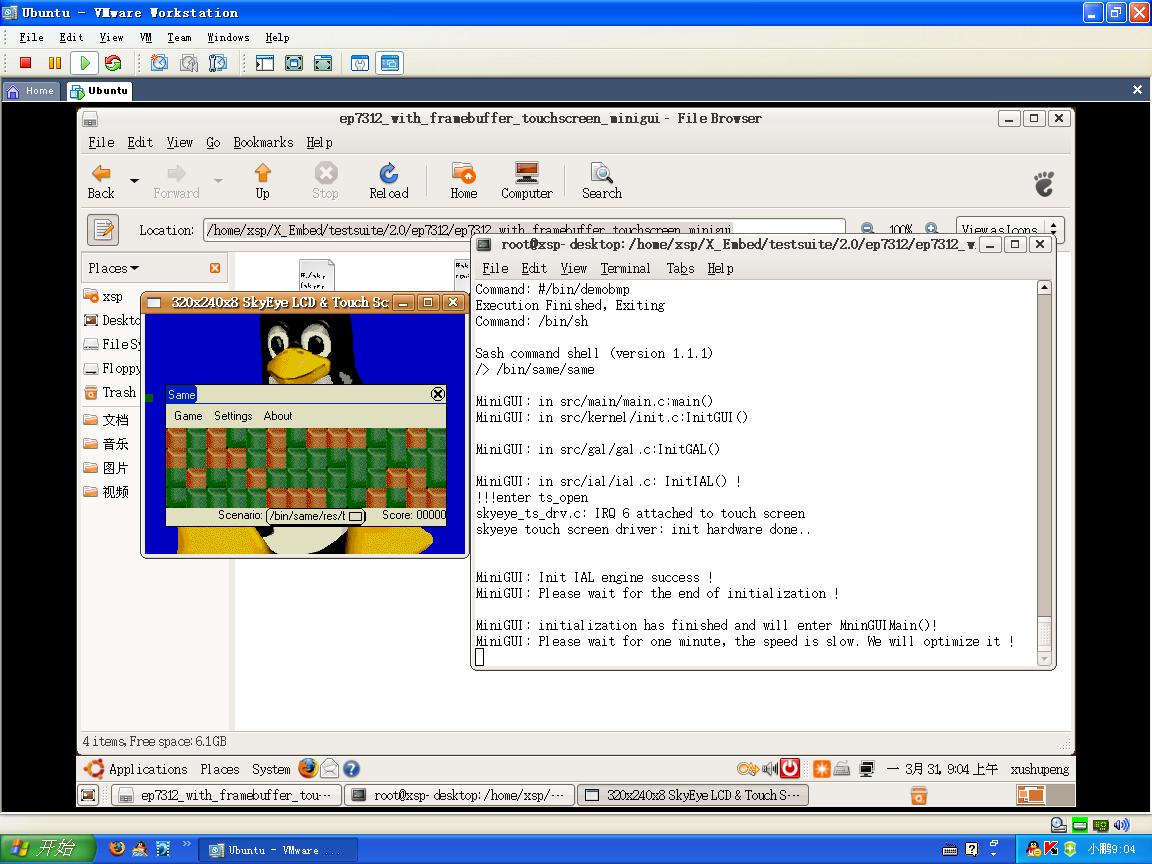The image size is (1152, 864).
Task: Open Computer in File Browser toolbar
Action: (527, 181)
